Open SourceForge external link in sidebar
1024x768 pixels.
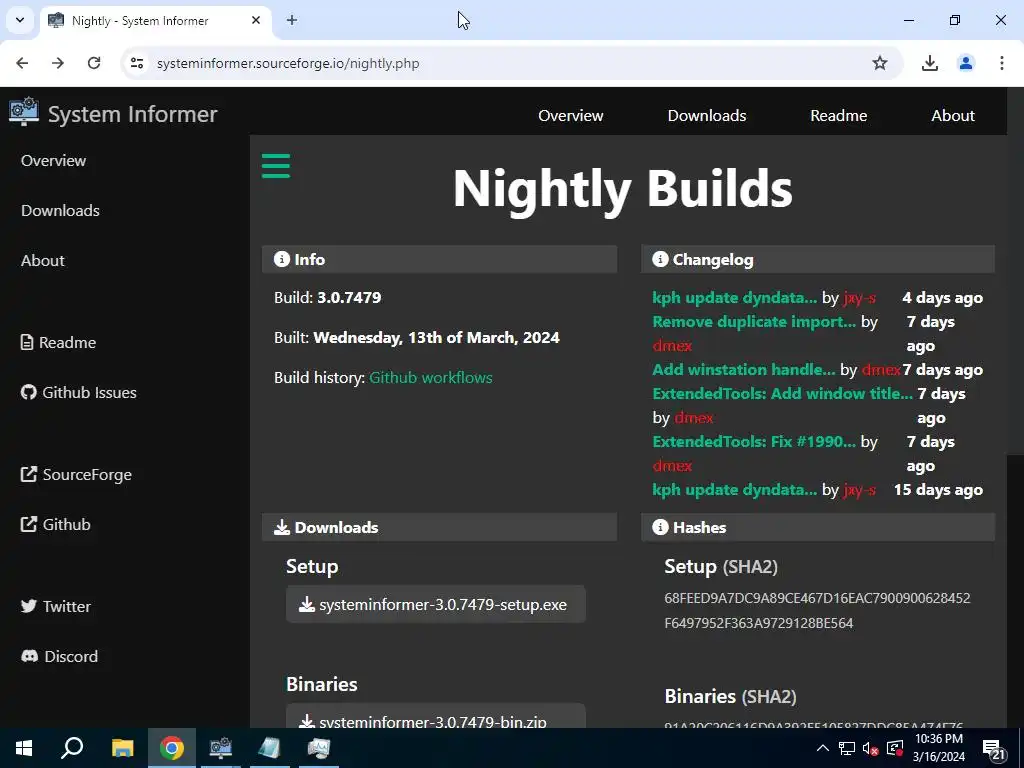(76, 475)
